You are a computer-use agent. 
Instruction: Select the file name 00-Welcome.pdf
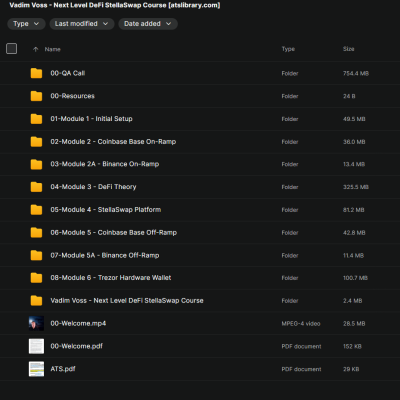(77, 346)
